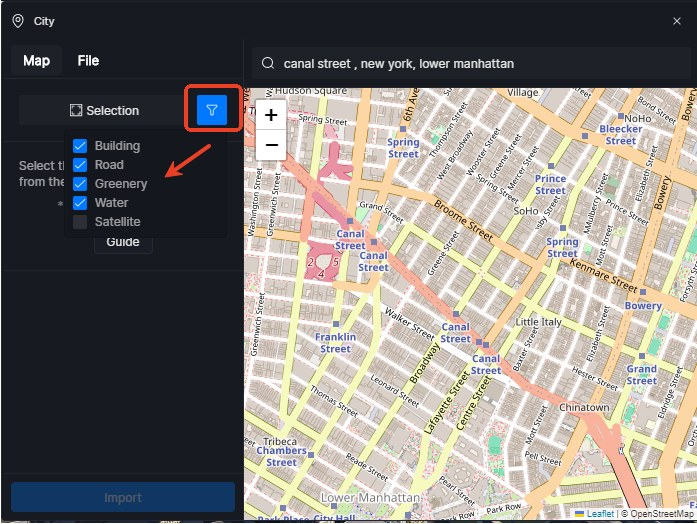Click the Little Italy neighborhood label
Viewport: 697px width, 524px height.
[538, 322]
